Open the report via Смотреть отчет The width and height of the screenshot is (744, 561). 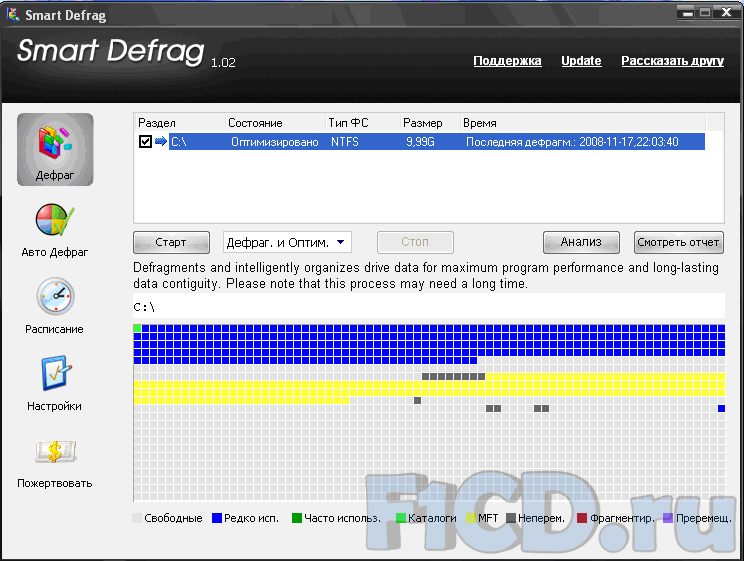click(x=679, y=243)
